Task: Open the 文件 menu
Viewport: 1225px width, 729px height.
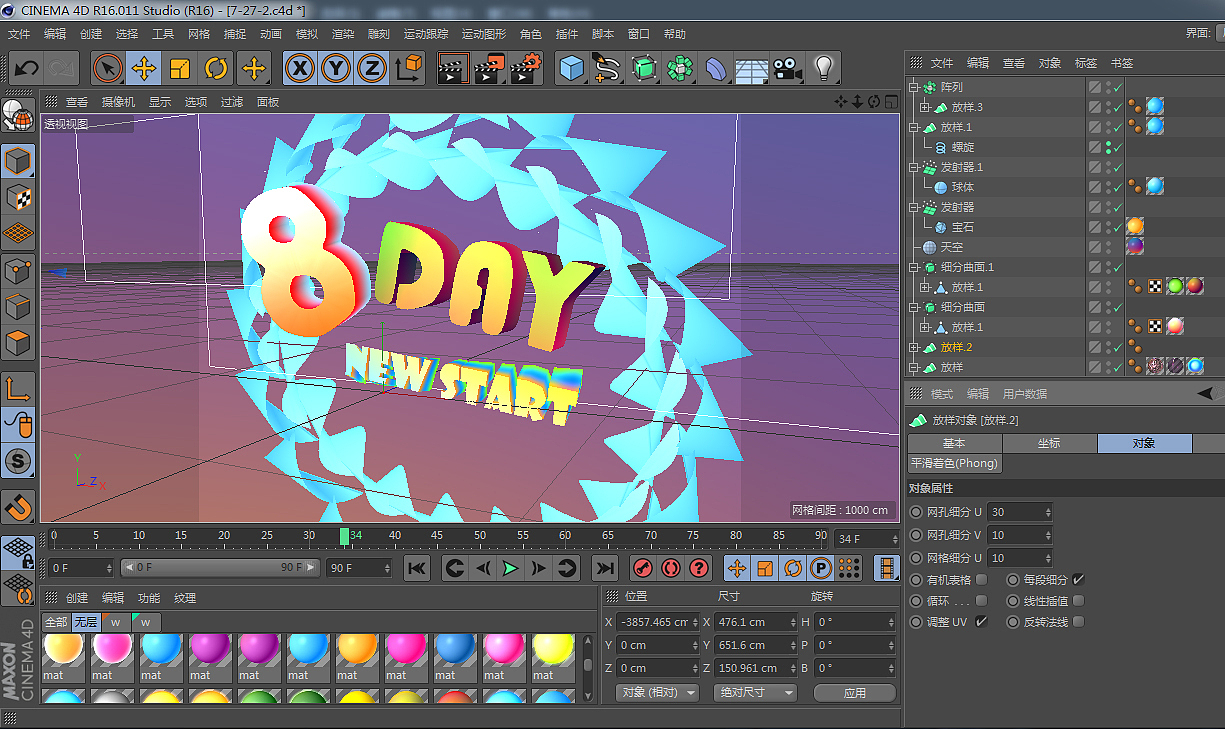Action: (x=19, y=33)
